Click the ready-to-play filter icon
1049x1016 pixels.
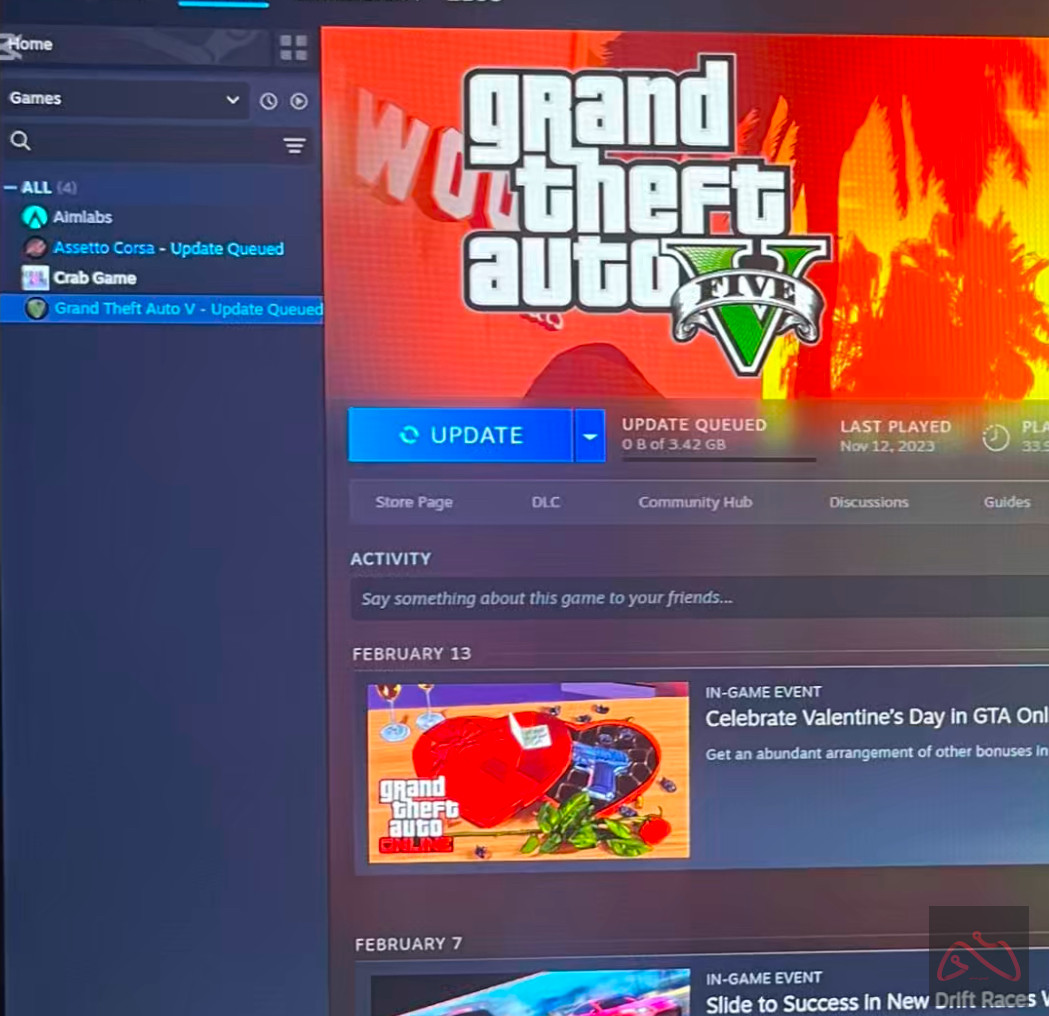point(298,101)
